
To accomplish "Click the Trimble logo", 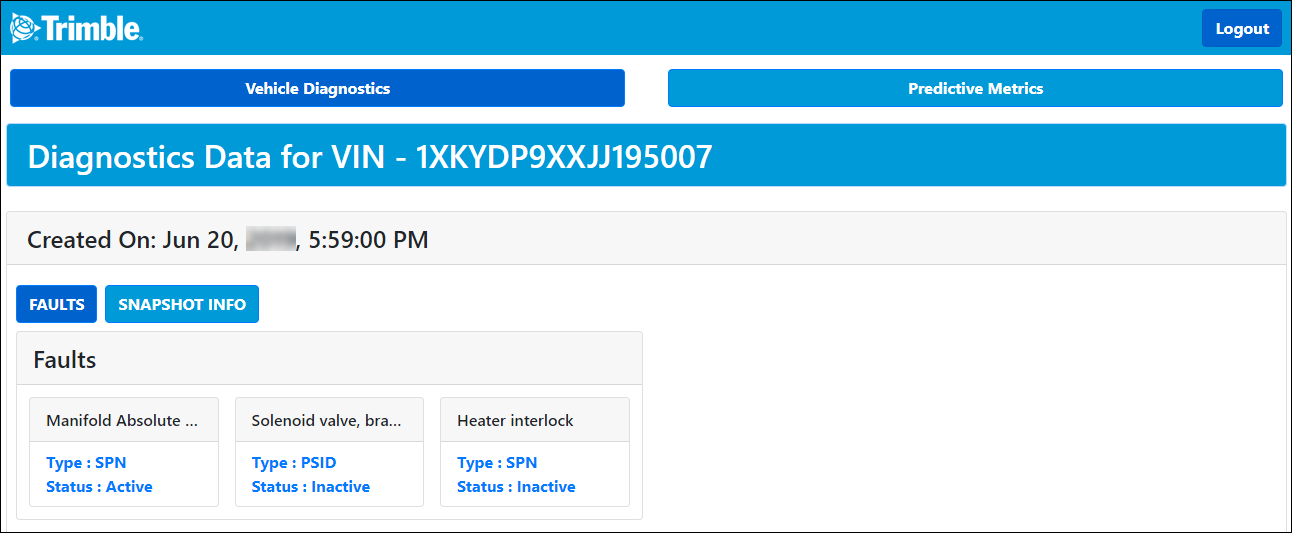I will pyautogui.click(x=77, y=28).
